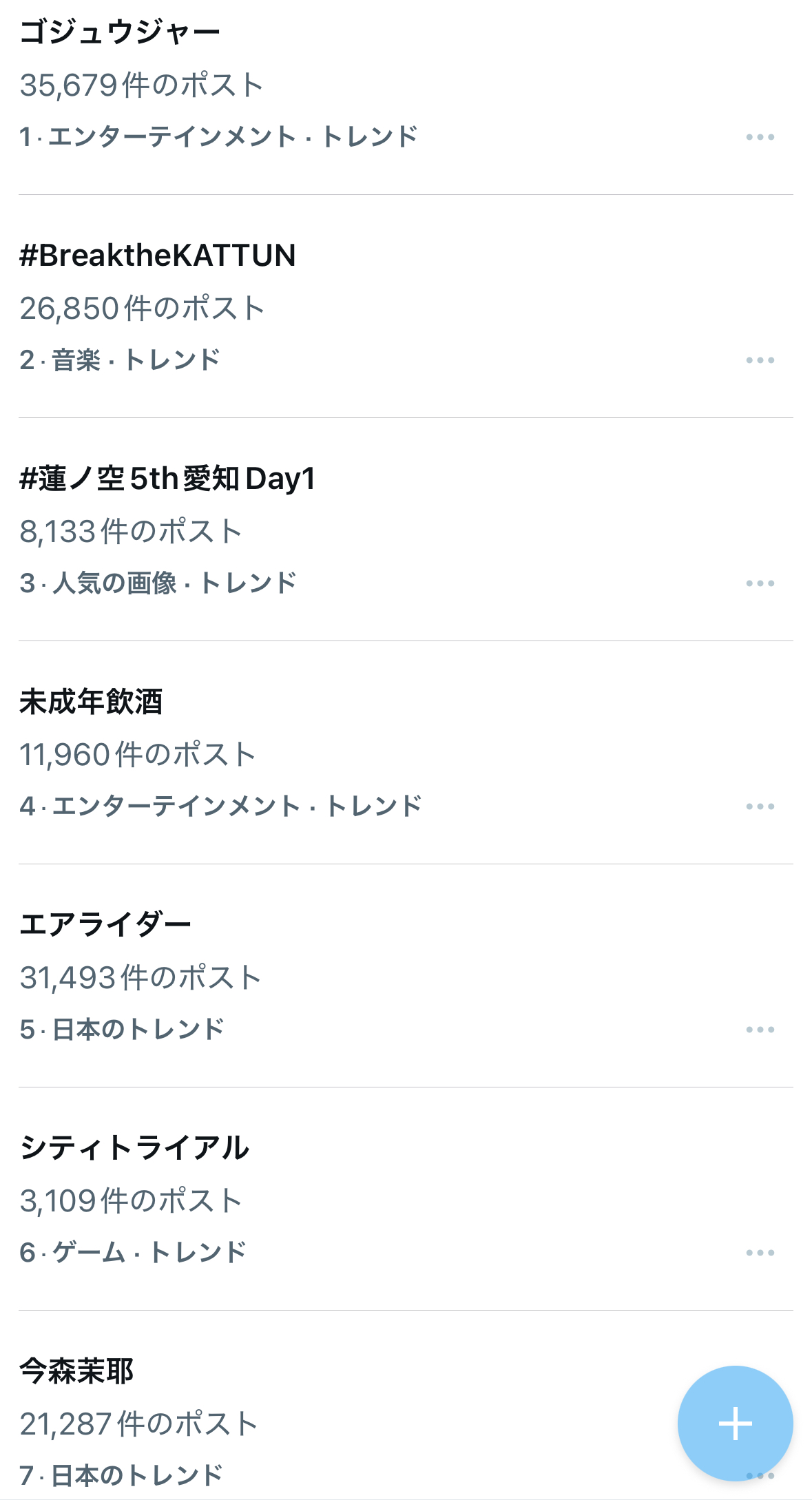The height and width of the screenshot is (1500, 812).
Task: Tap the 35,679件のポスト count
Action: point(141,85)
